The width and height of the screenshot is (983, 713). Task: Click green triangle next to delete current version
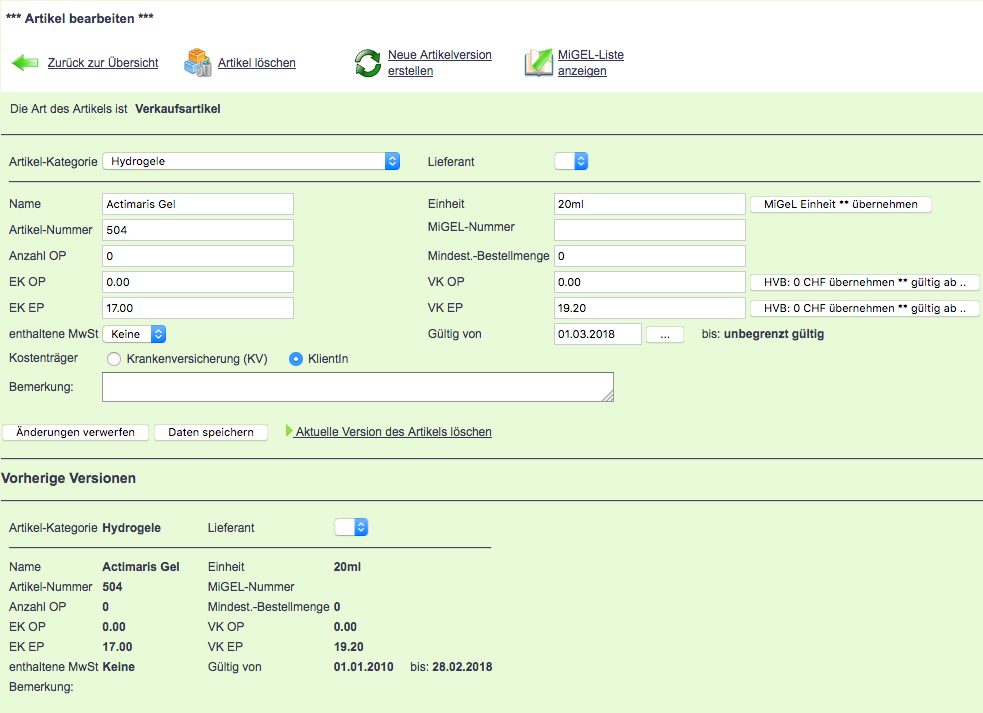[290, 432]
